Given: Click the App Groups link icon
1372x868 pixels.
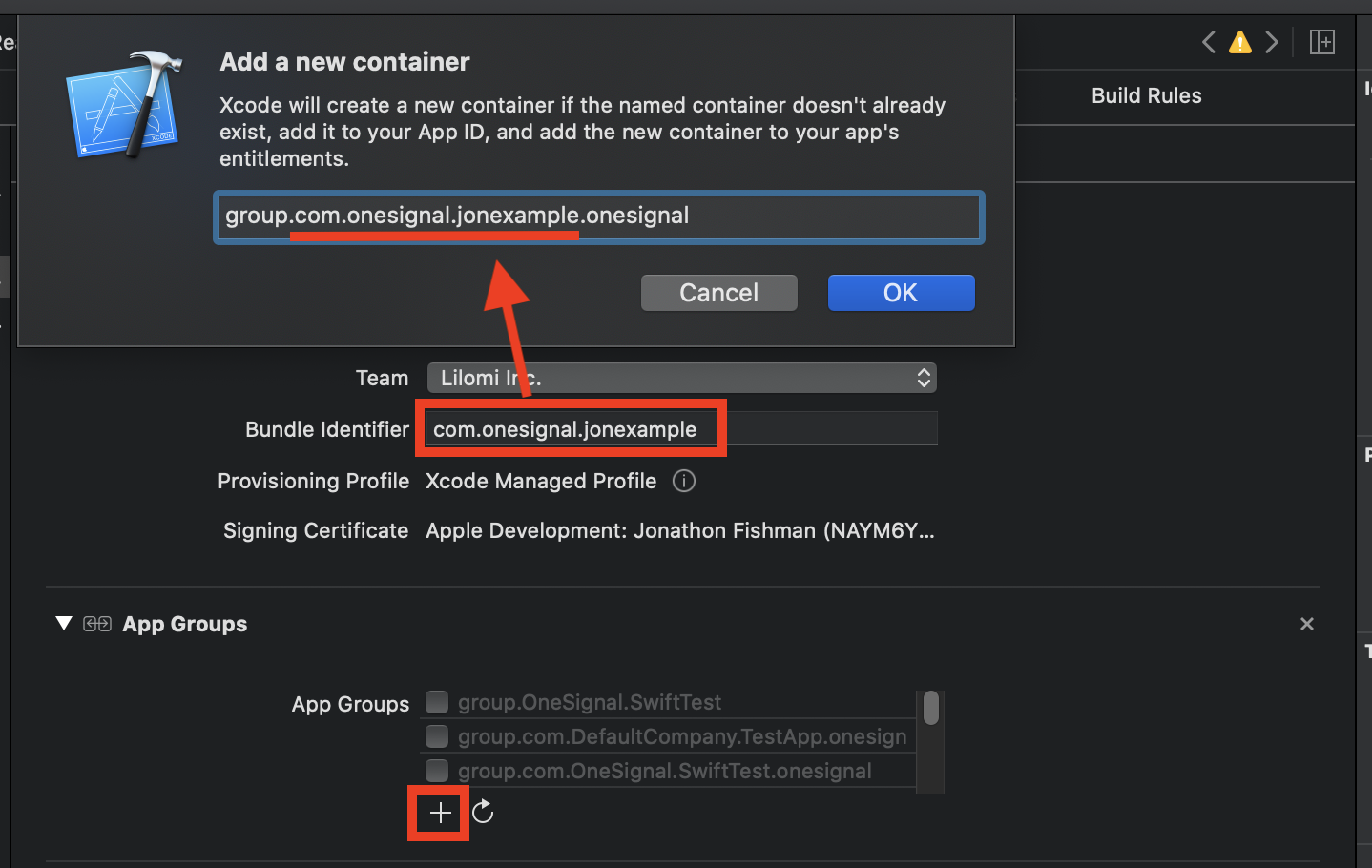Looking at the screenshot, I should coord(97,624).
